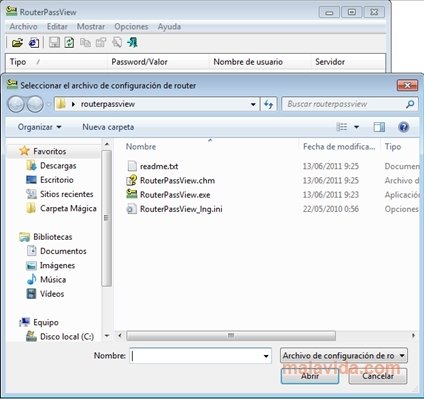Click the path chevron before routerpassview
424x399 pixels.
coord(73,104)
